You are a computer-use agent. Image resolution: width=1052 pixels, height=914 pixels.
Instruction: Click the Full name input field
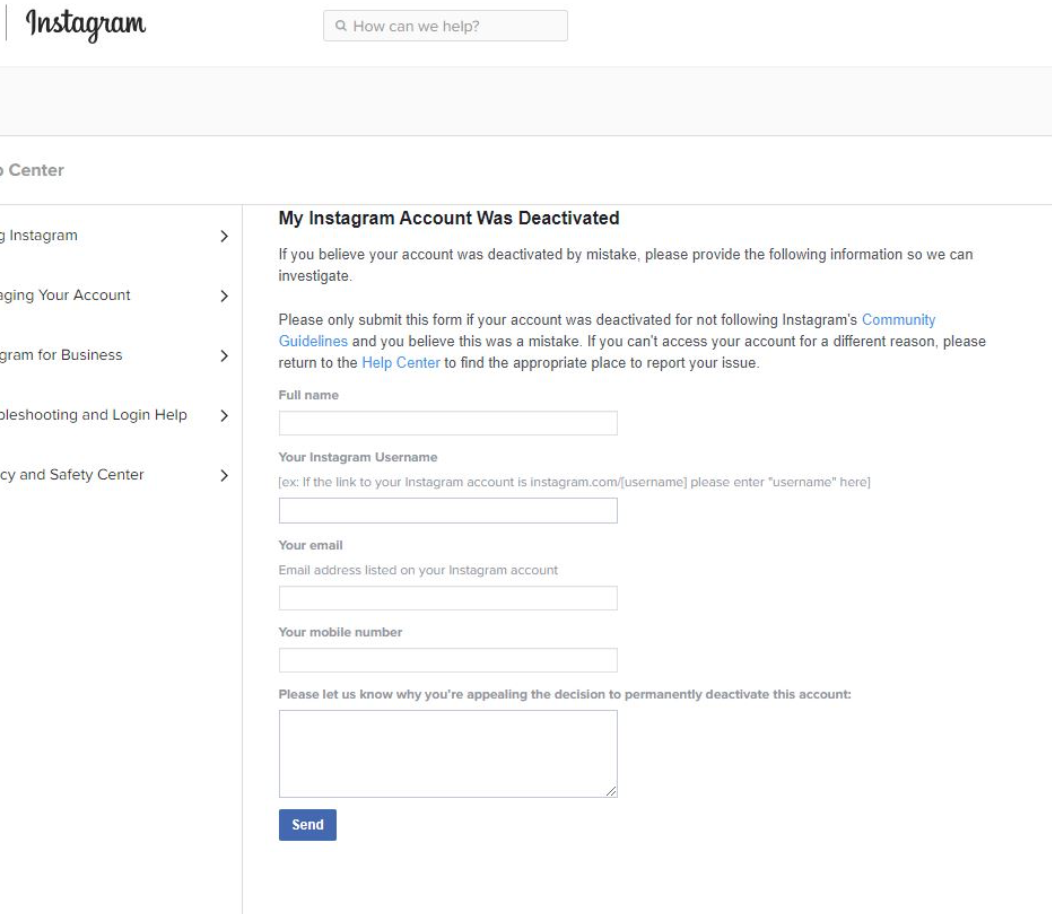(448, 423)
